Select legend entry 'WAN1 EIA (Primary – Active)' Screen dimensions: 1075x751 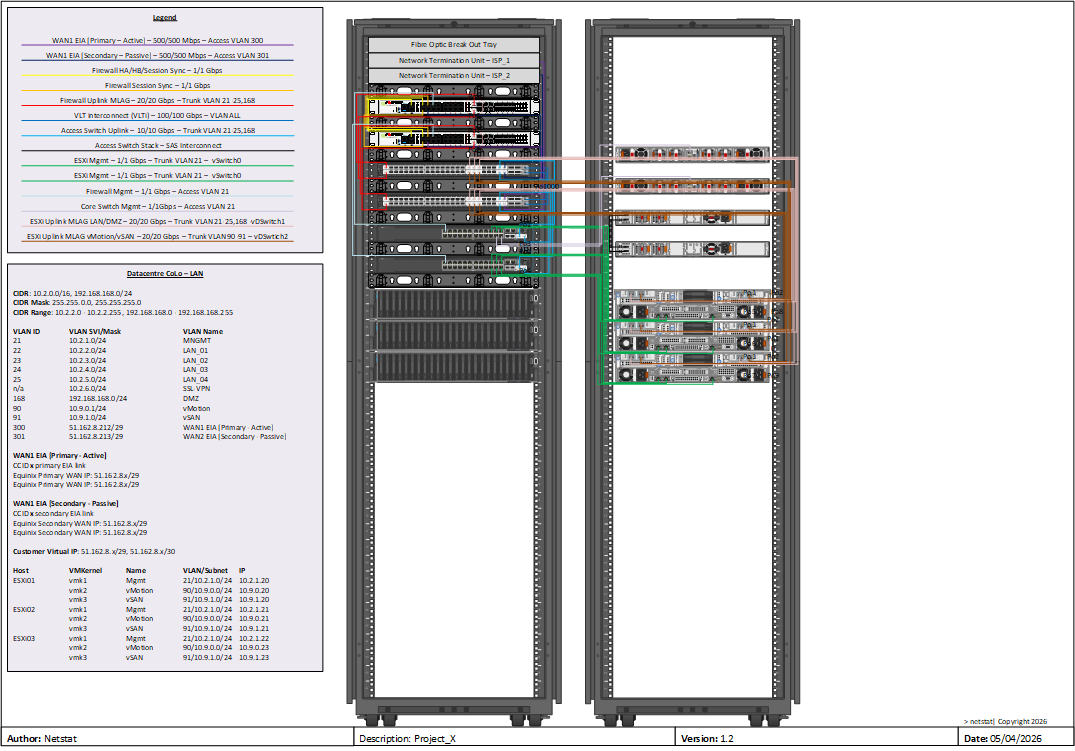click(x=158, y=40)
